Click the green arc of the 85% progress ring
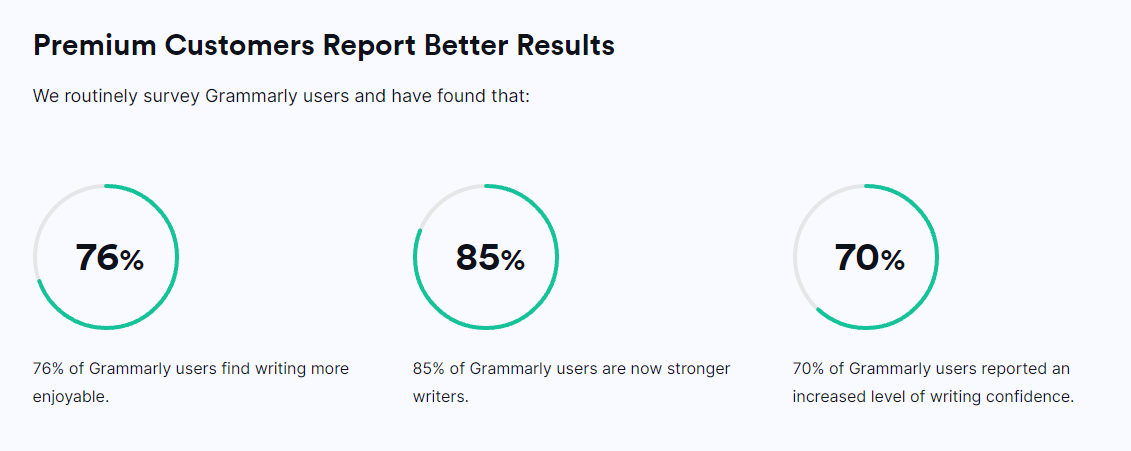Screen dimensions: 1131x451 pos(556,258)
